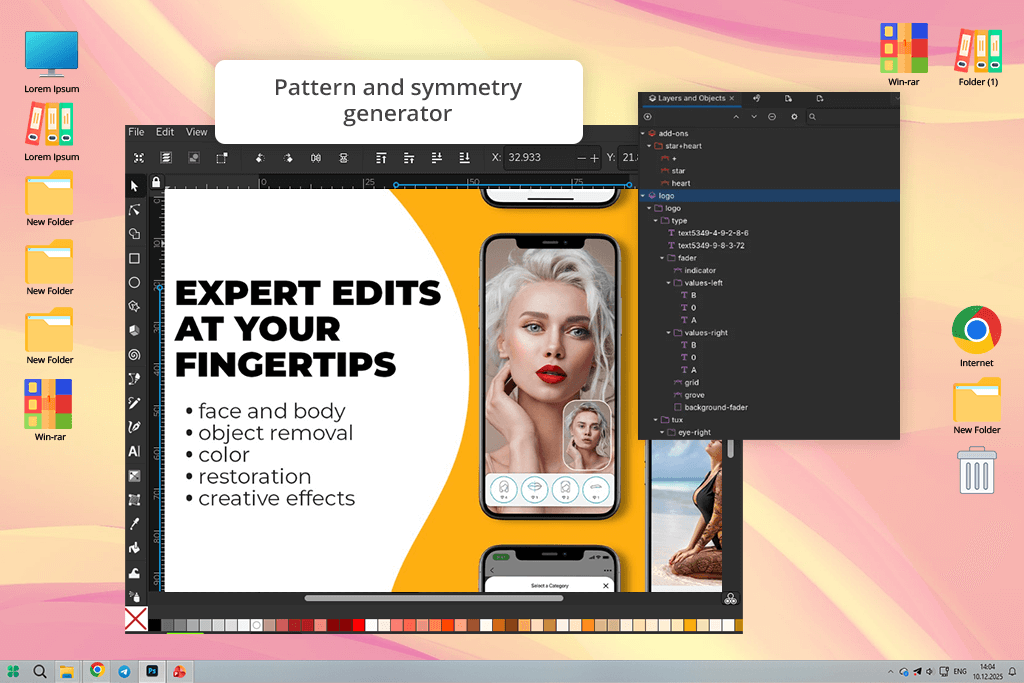Select the Pencil freehand tool

click(x=135, y=403)
